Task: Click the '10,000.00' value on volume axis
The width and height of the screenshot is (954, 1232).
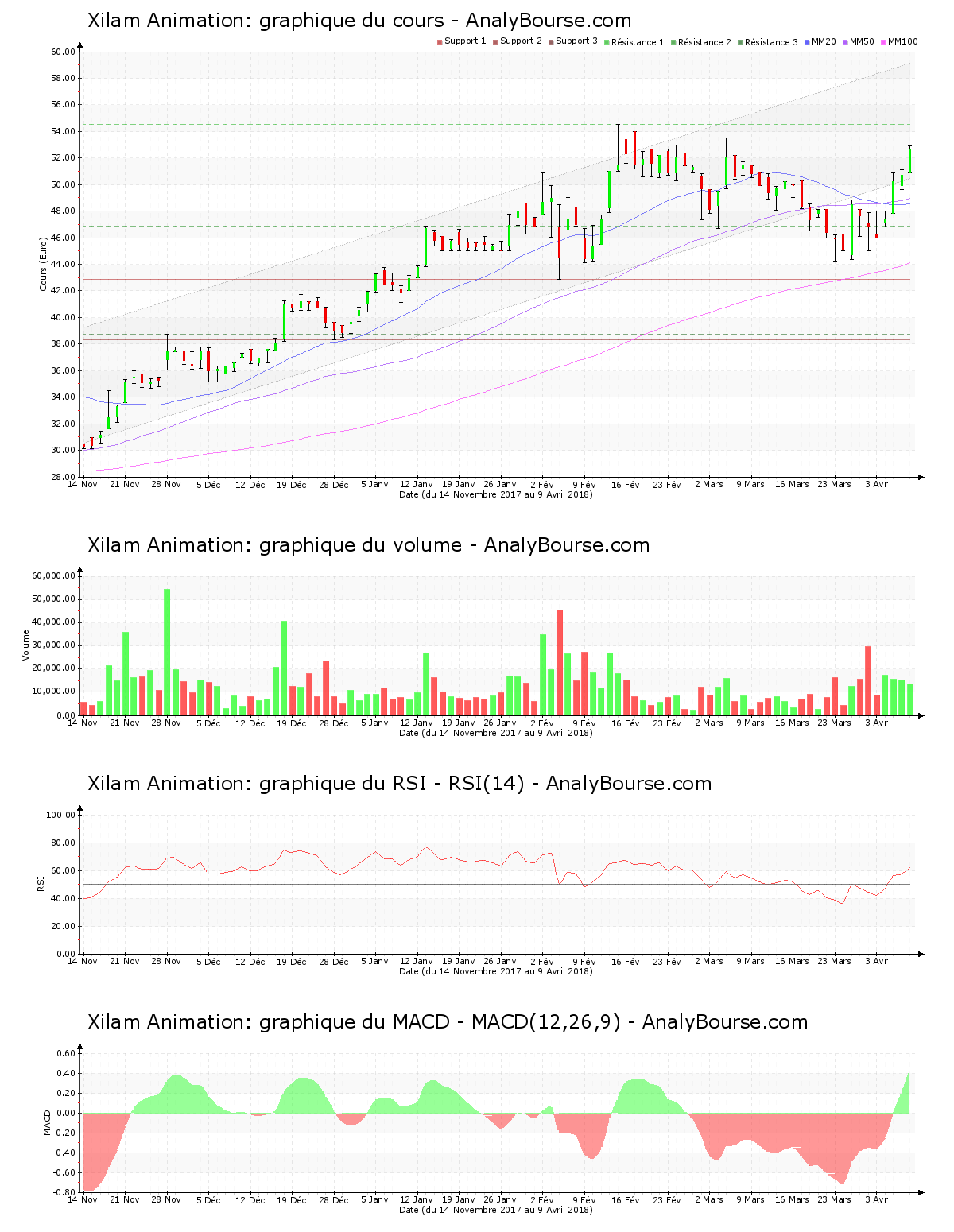Action: (x=53, y=692)
